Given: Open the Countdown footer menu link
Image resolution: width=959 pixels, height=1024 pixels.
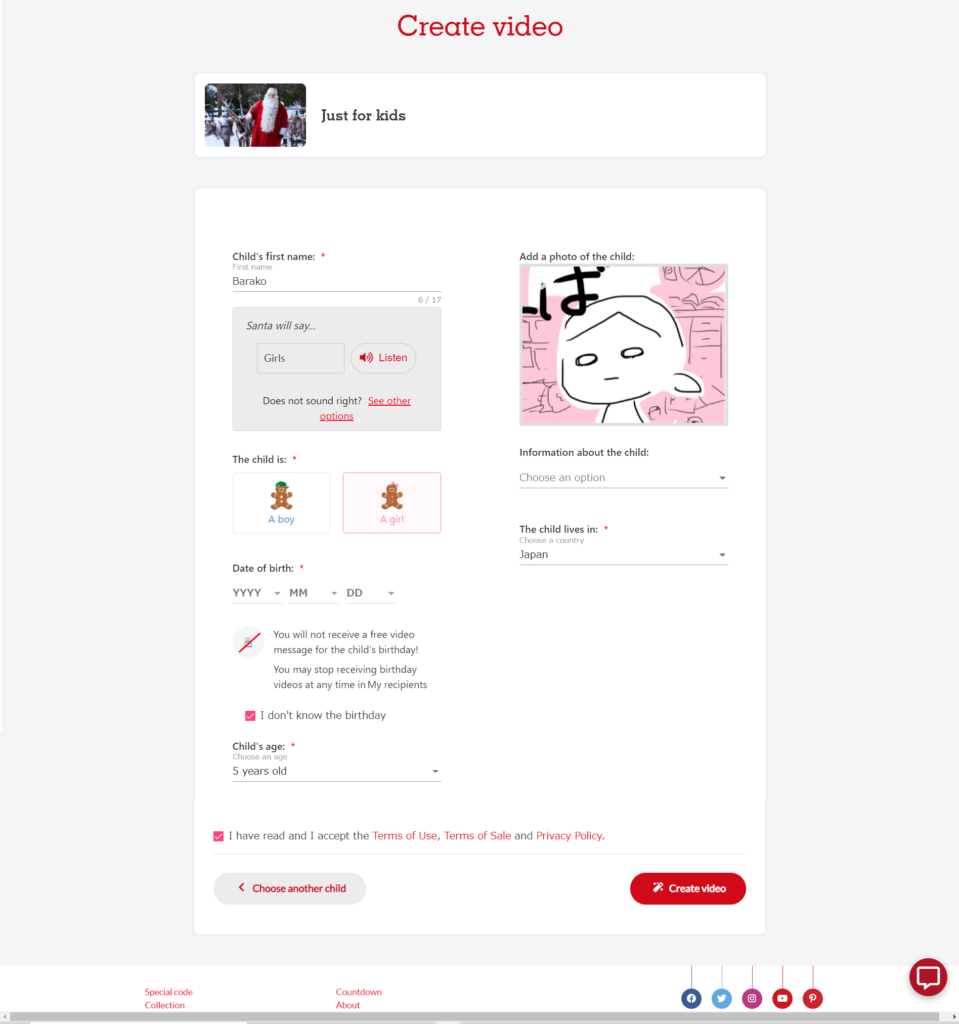Looking at the screenshot, I should point(359,991).
